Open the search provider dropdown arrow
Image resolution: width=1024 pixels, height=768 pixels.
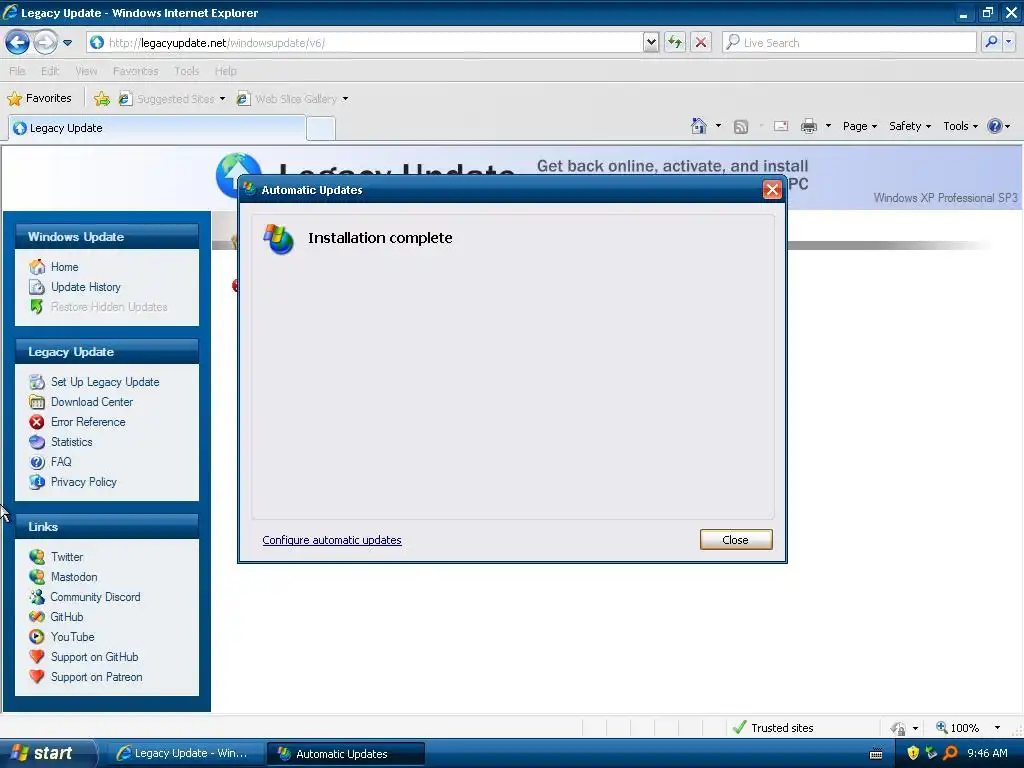coord(1008,42)
